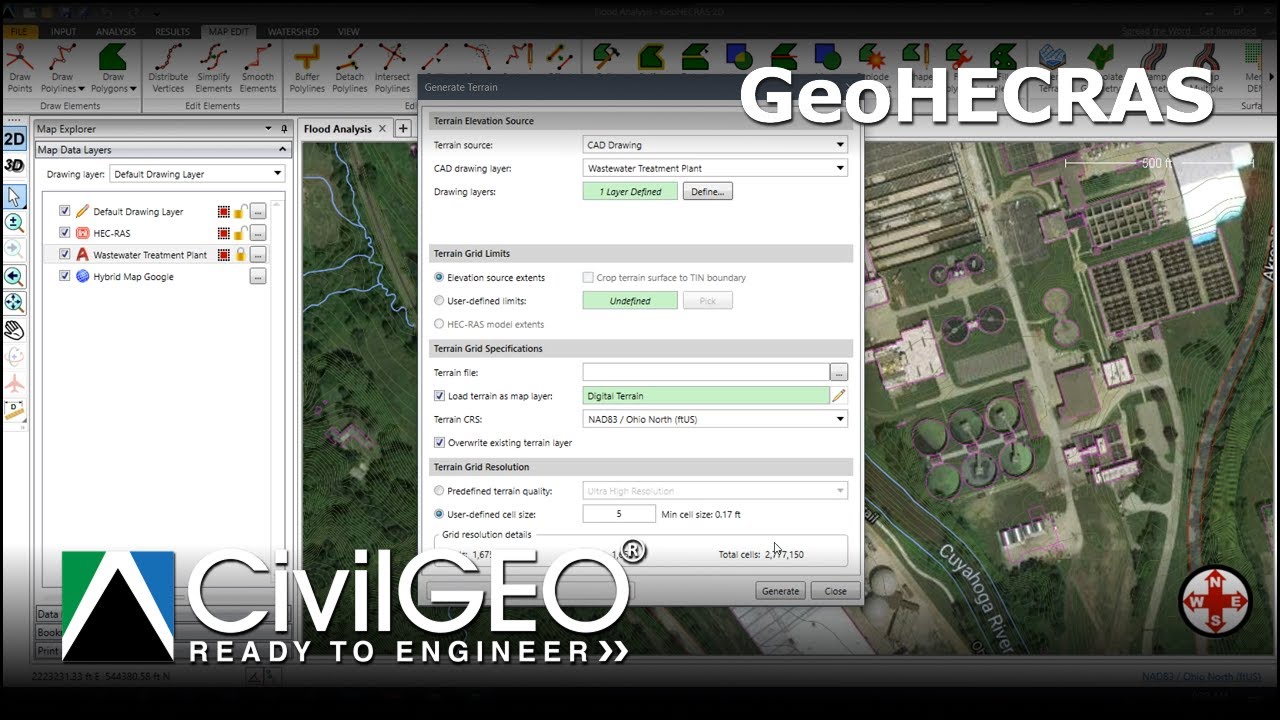The width and height of the screenshot is (1280, 720).
Task: Activate the arrow selection tool
Action: 14,196
